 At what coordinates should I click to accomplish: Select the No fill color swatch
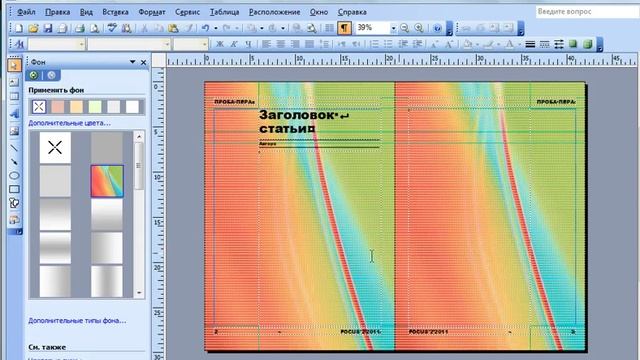point(39,107)
